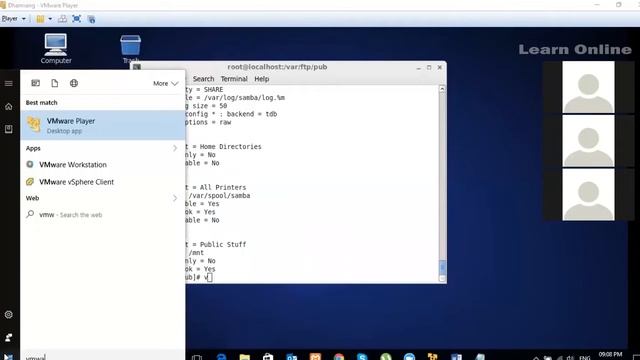Open Google Chrome from taskbar

tap(339, 357)
